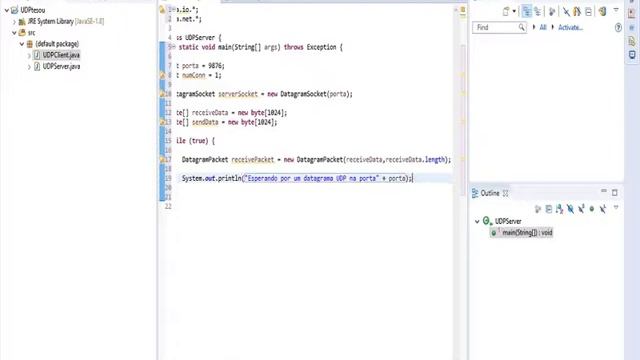Click the warning marker on line 13
This screenshot has width=640, height=360.
162,122
